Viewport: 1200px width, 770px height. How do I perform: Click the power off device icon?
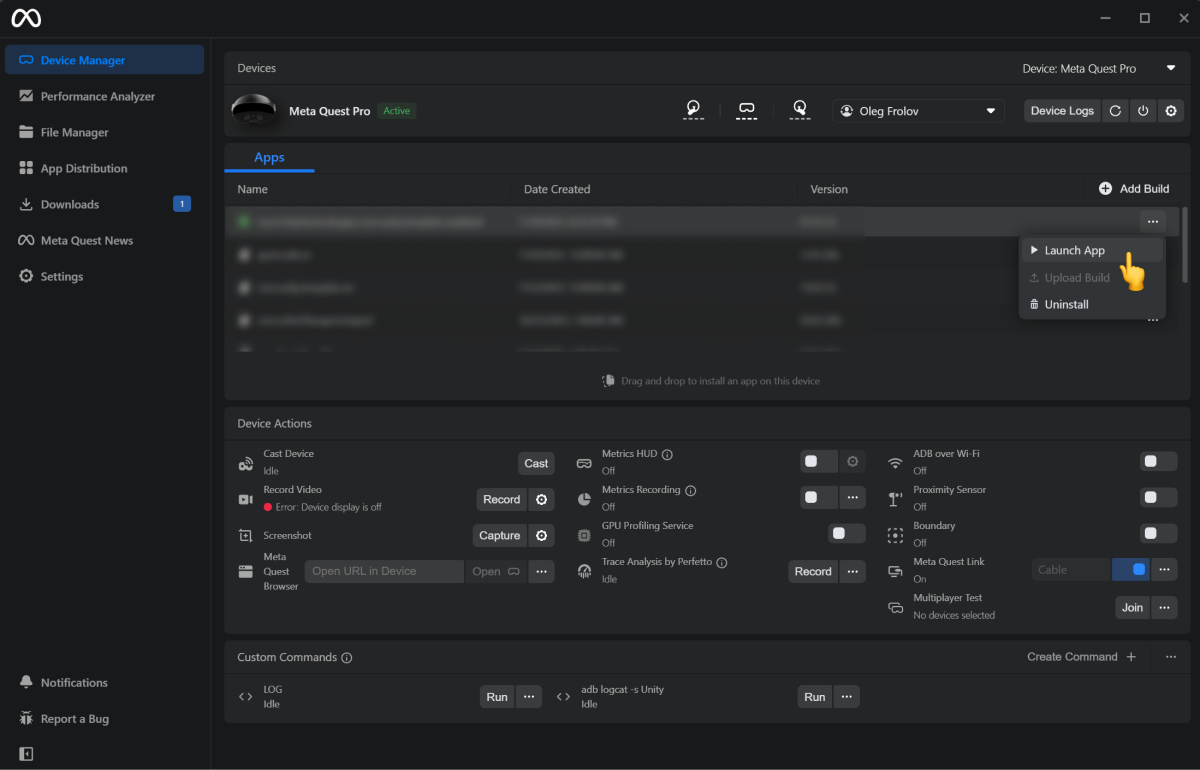[x=1143, y=111]
